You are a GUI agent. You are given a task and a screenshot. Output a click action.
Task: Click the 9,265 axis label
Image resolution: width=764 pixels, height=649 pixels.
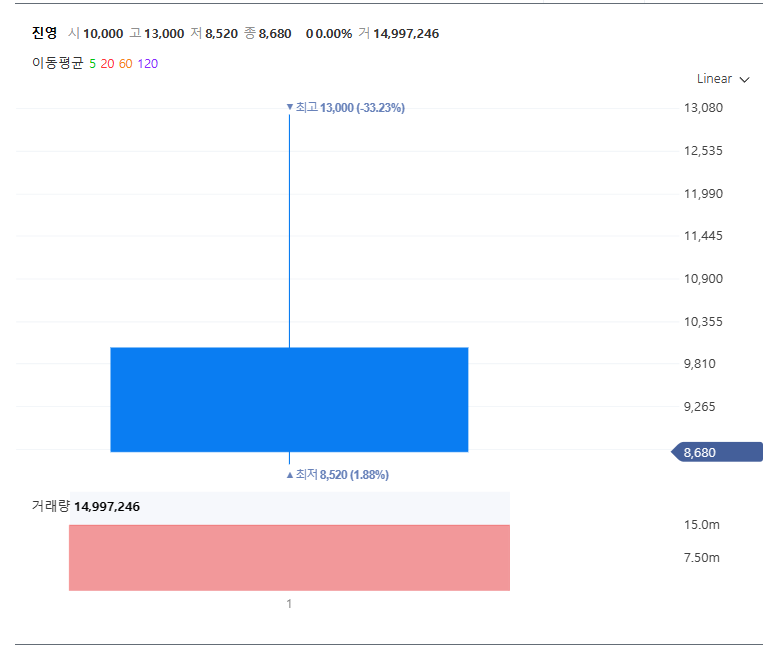(x=700, y=406)
